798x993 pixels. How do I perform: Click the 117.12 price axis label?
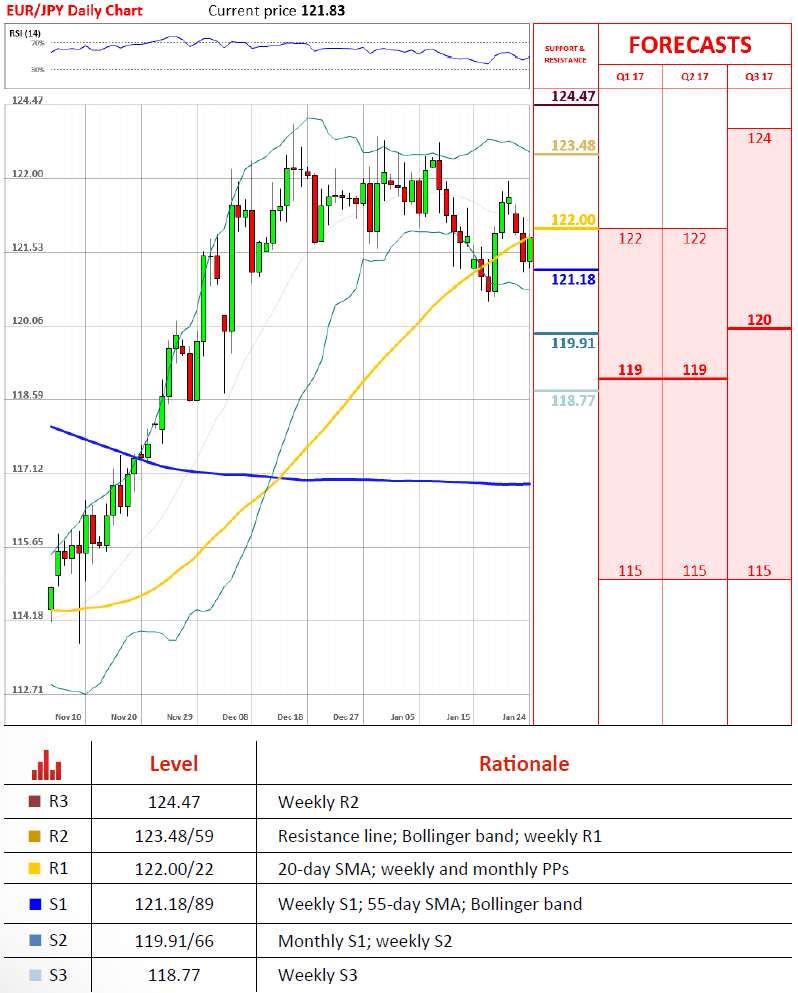click(x=28, y=469)
